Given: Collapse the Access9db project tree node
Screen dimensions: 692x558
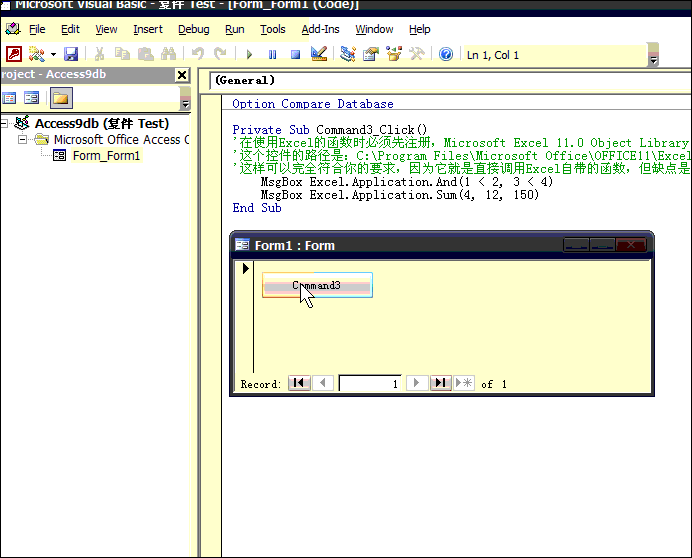Looking at the screenshot, I should click(4, 124).
